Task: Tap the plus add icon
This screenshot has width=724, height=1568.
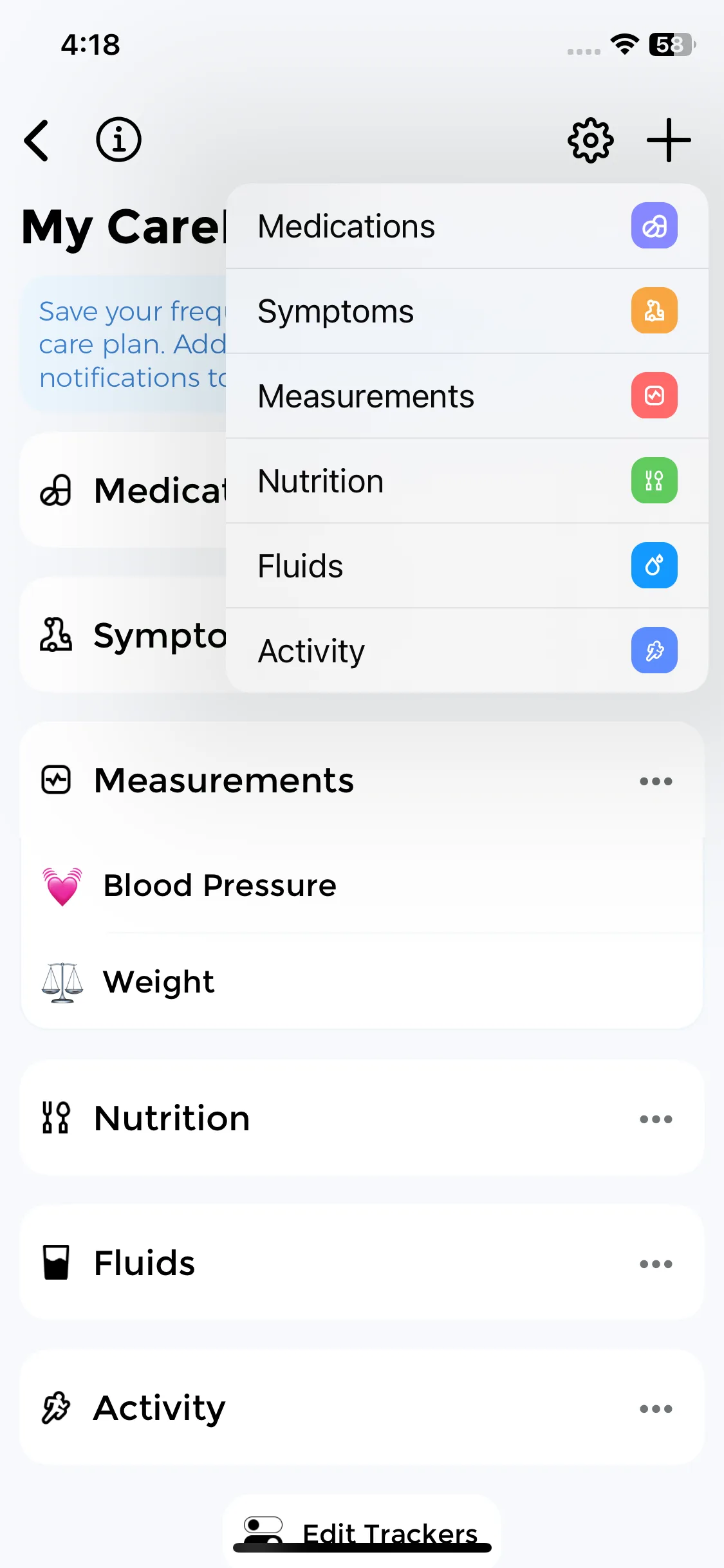Action: 669,140
